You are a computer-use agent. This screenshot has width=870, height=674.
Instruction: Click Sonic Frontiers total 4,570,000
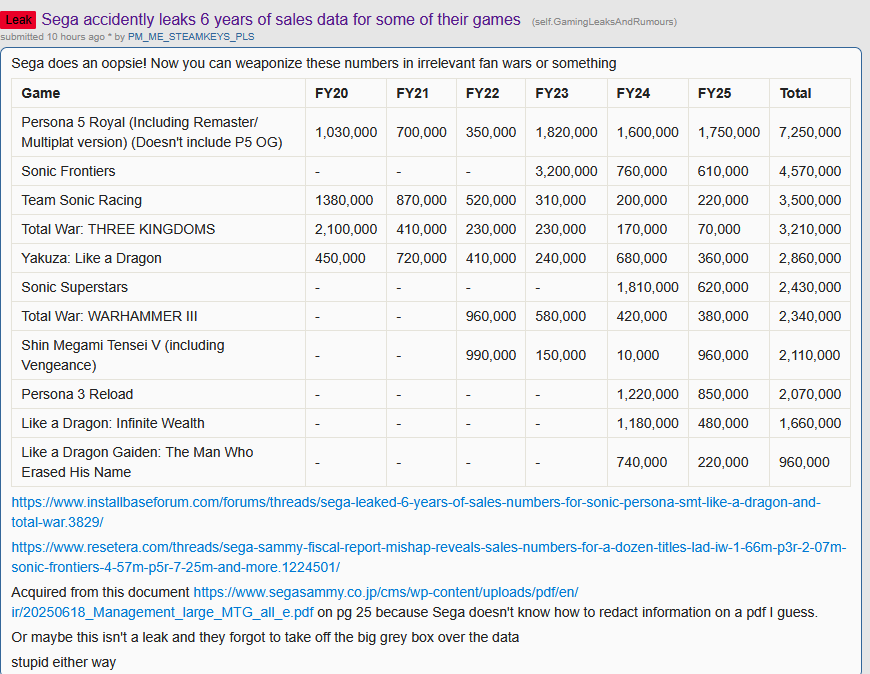(810, 171)
